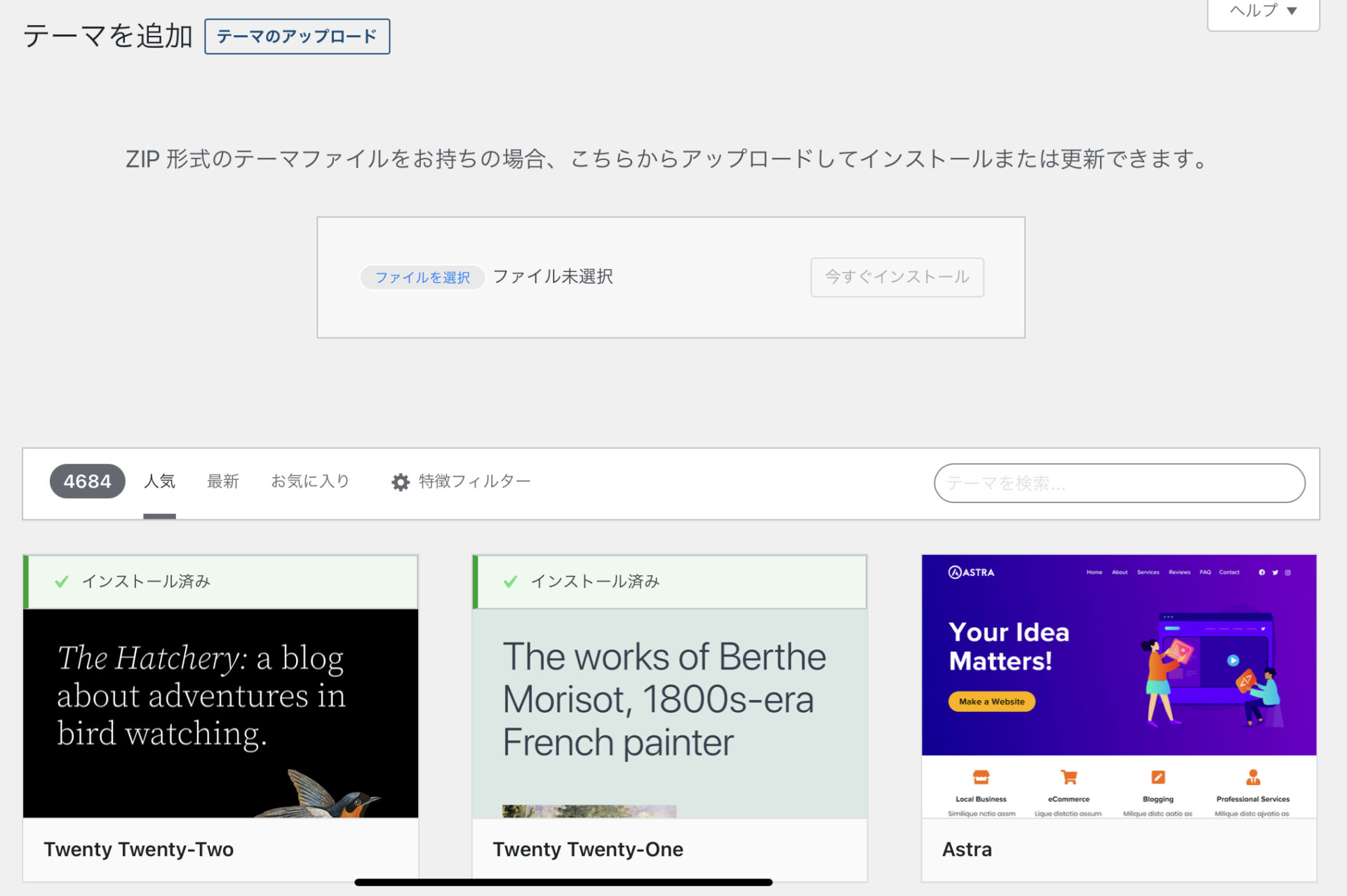Click the Astra logo in theme preview
This screenshot has height=896, width=1347.
(972, 573)
